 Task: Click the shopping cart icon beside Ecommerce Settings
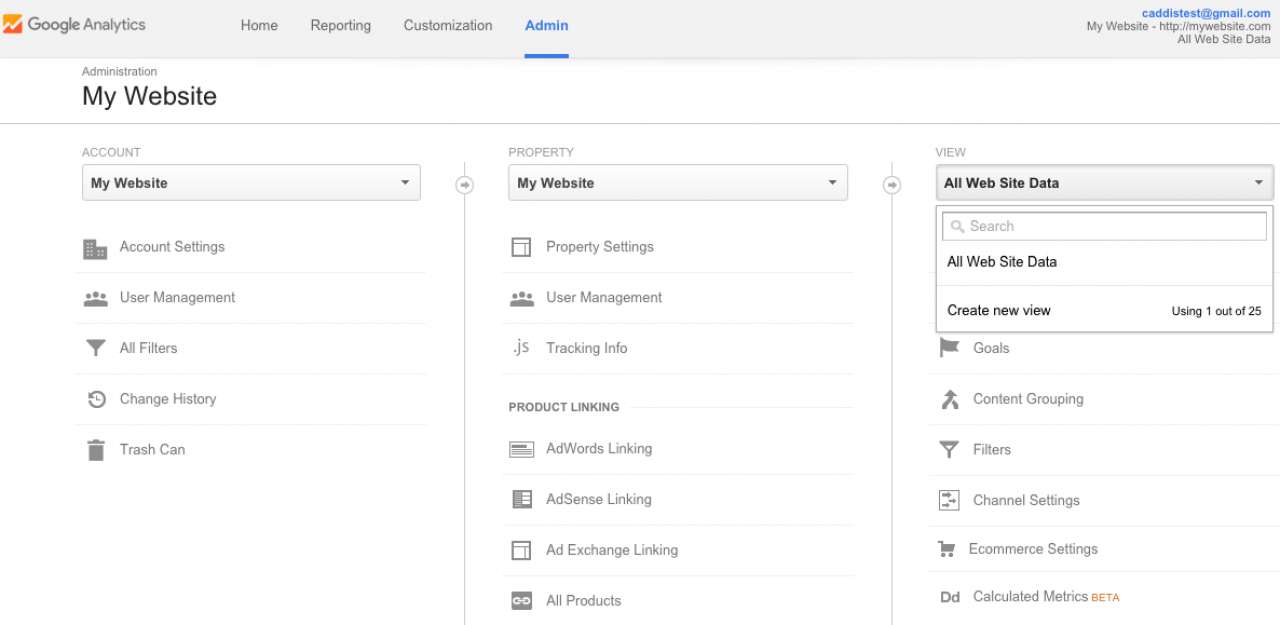coord(946,549)
